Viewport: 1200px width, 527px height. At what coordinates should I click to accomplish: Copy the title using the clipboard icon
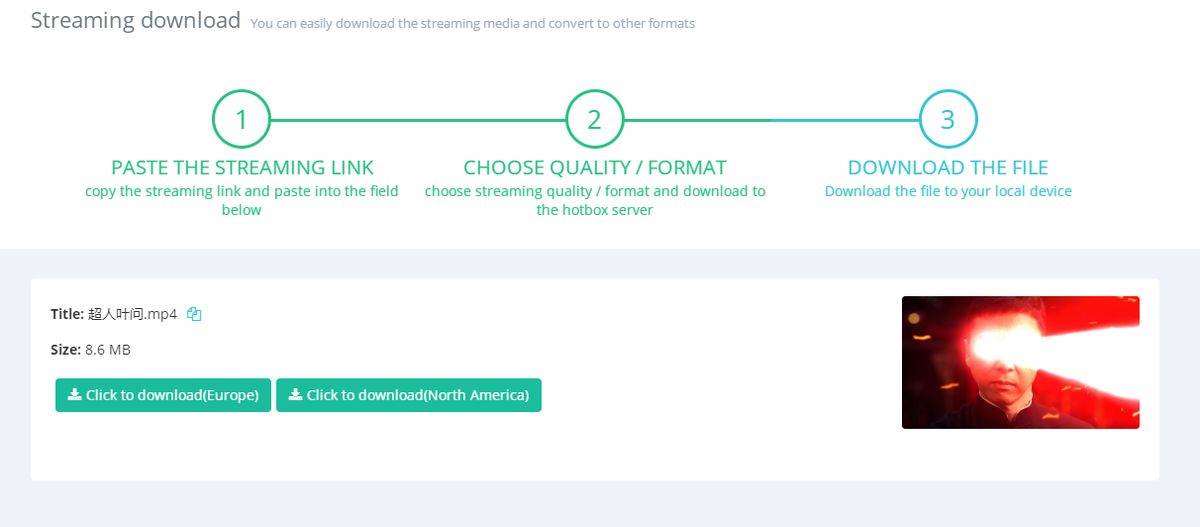click(x=194, y=314)
